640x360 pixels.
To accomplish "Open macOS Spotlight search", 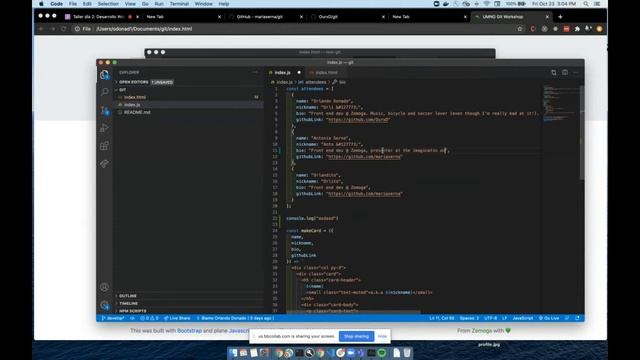I will click(x=586, y=4).
